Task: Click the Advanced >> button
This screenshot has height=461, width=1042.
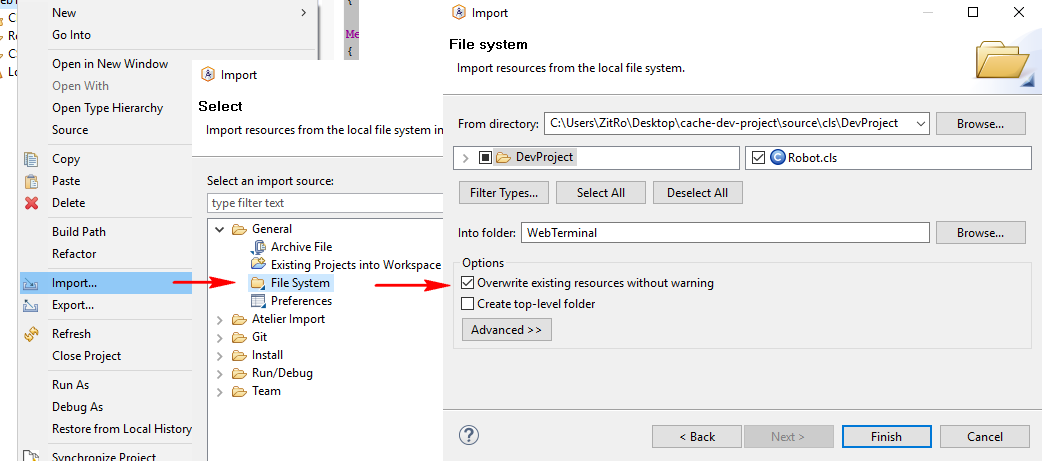Action: [x=506, y=330]
